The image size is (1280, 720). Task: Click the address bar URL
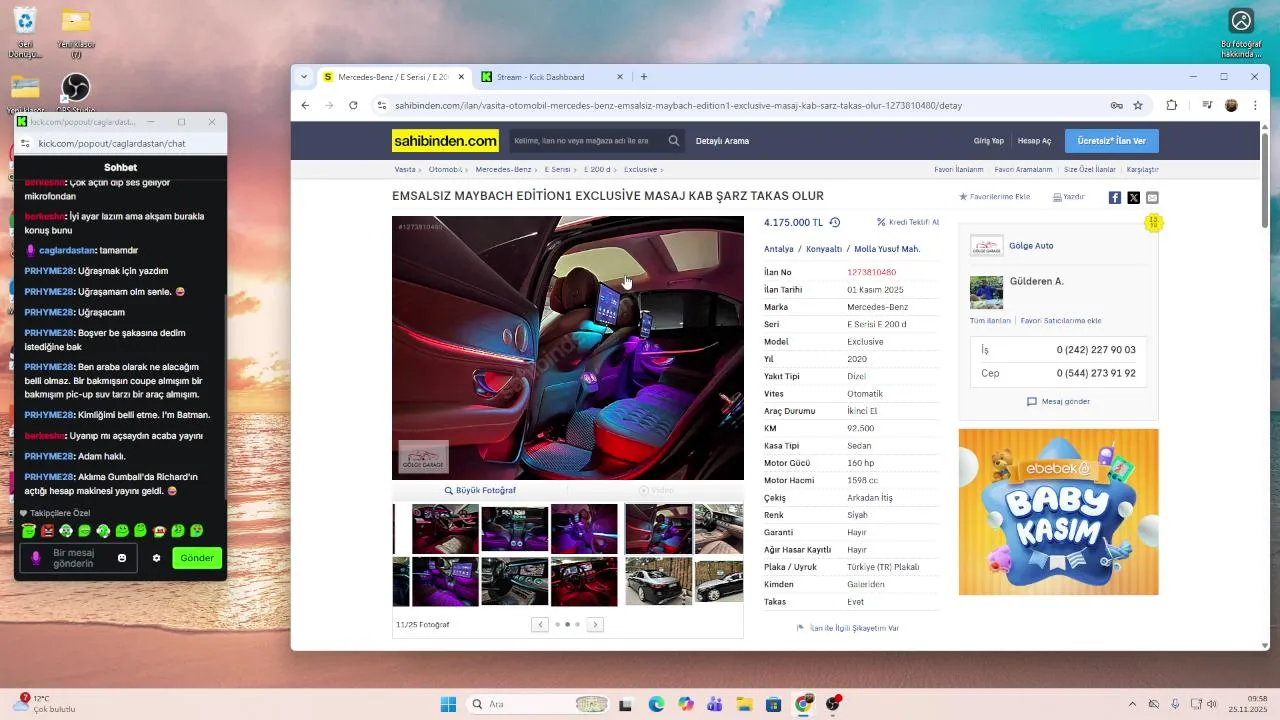pyautogui.click(x=678, y=105)
